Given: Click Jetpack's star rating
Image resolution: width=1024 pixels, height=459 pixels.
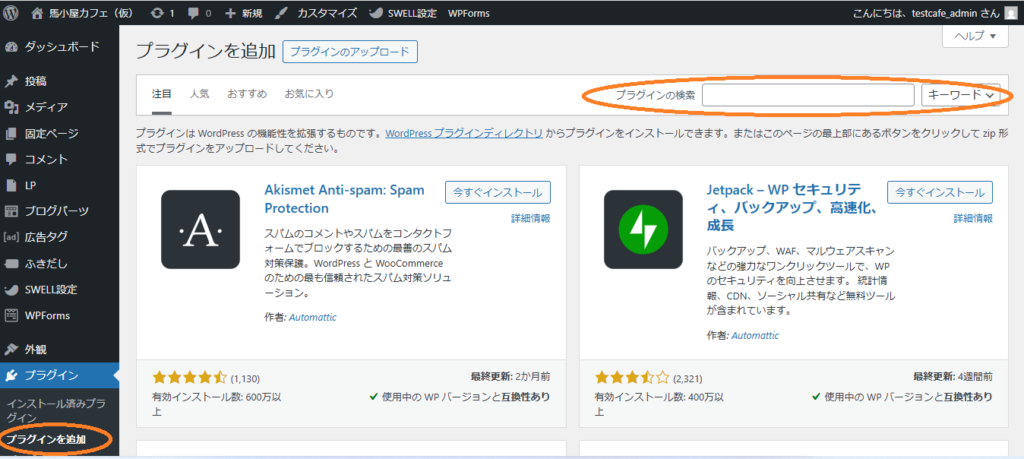Looking at the screenshot, I should pyautogui.click(x=632, y=377).
